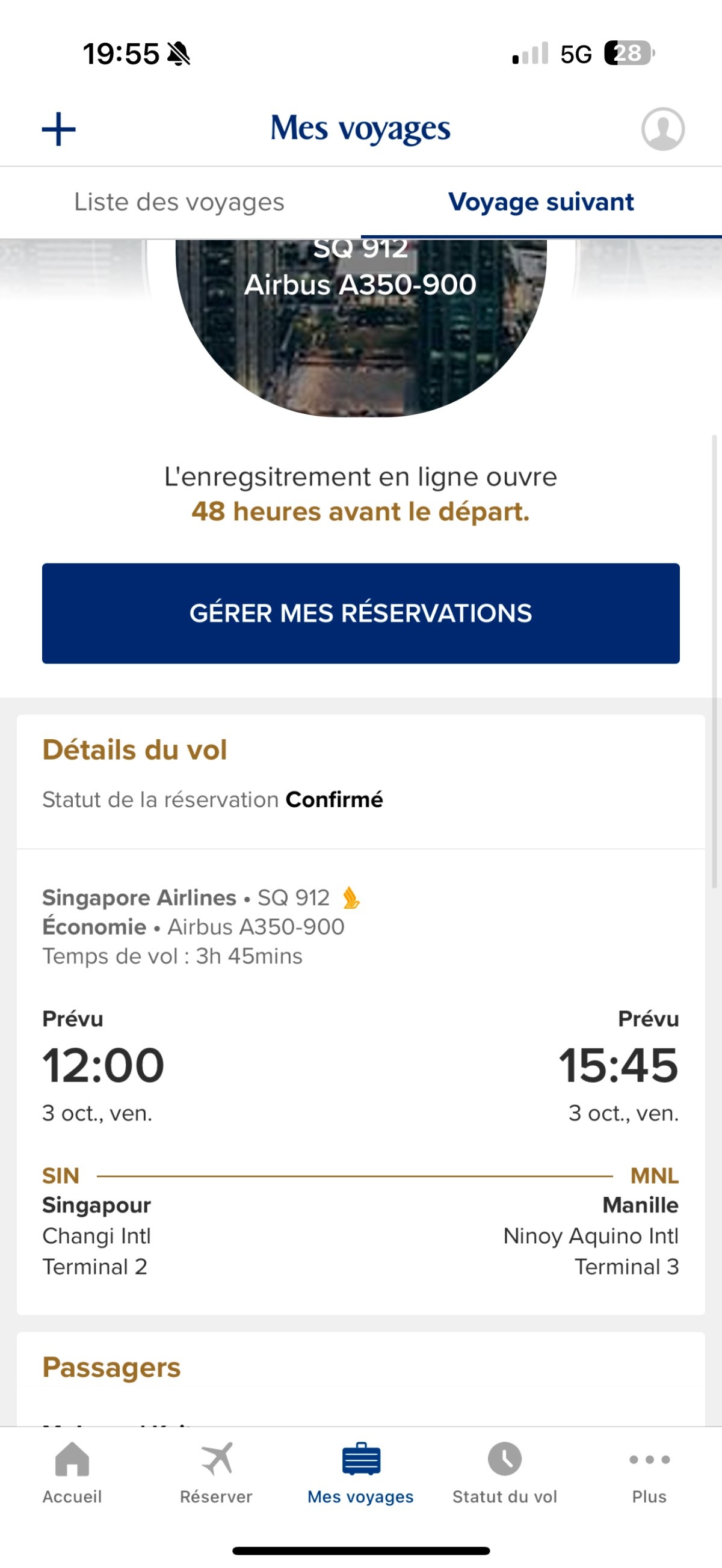This screenshot has width=722, height=1568.
Task: Select the Mes voyages suitcase icon
Action: 361,1460
